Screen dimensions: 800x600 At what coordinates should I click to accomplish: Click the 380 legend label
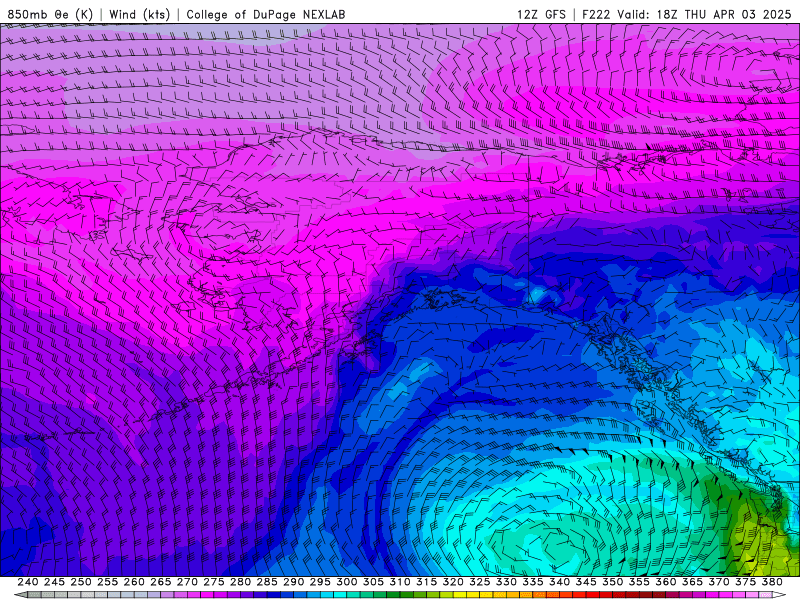click(772, 582)
